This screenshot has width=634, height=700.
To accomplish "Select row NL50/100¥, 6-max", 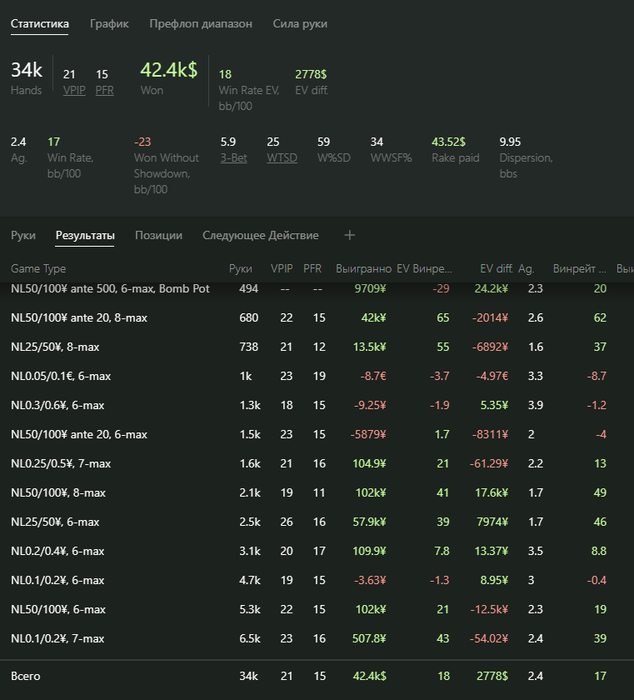I will click(317, 609).
